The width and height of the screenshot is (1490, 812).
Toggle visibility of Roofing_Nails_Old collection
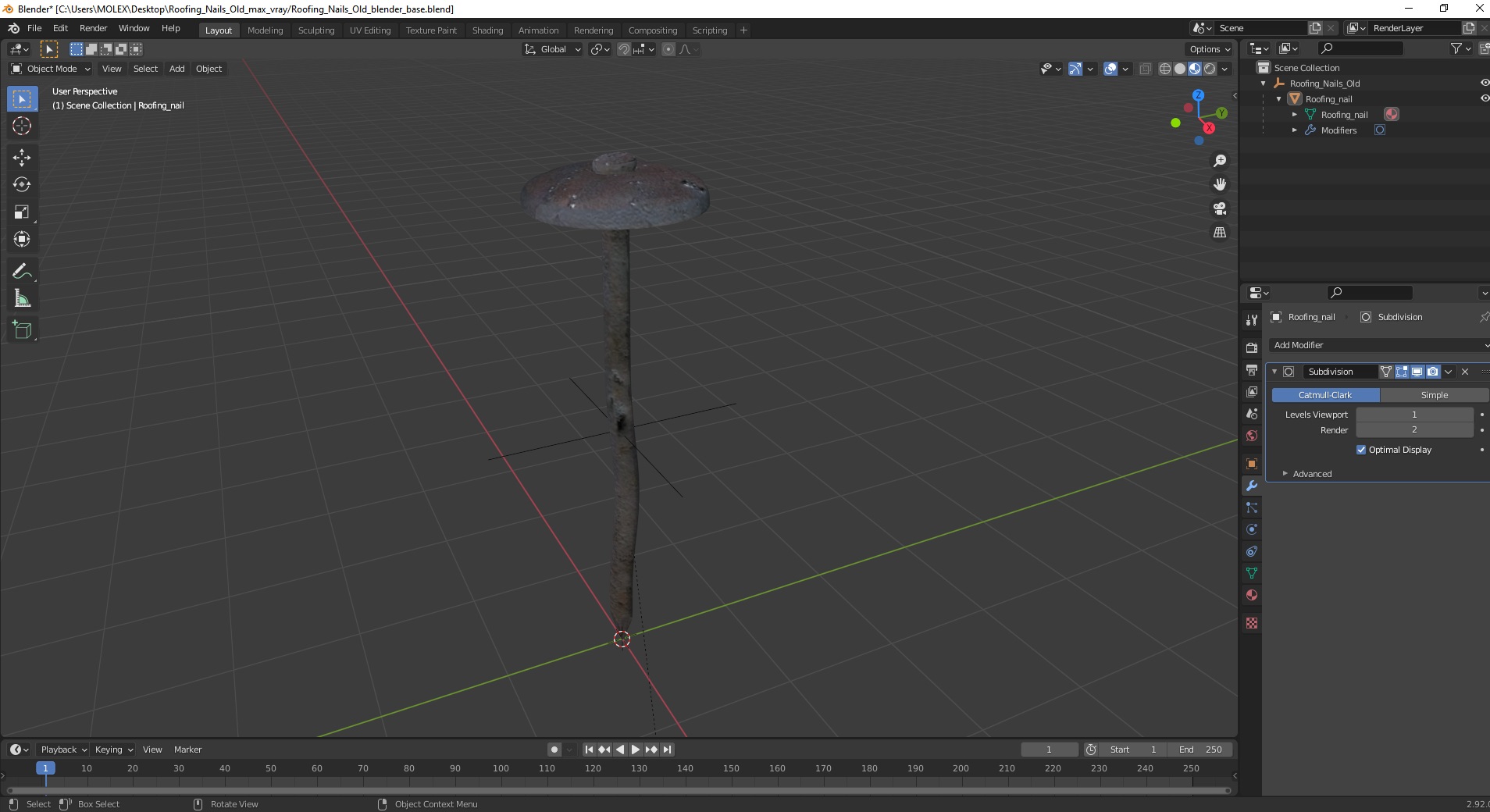pos(1484,83)
